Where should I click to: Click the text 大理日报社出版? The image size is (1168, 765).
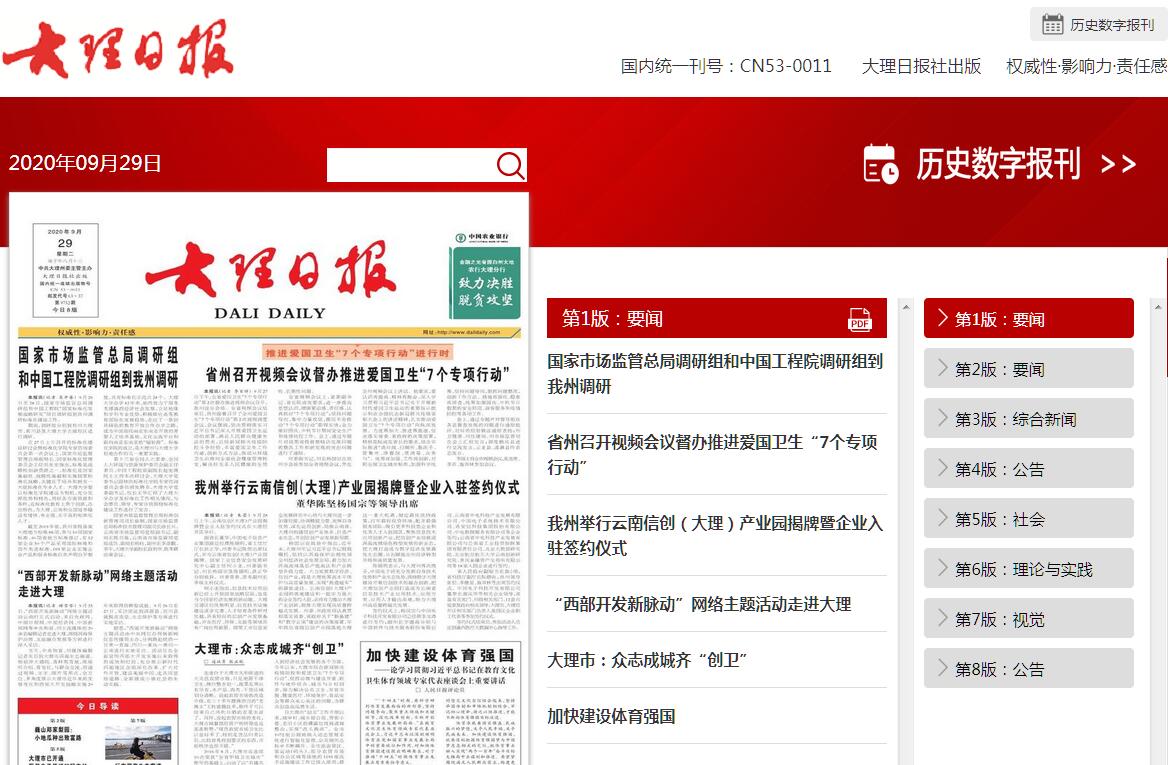point(921,66)
